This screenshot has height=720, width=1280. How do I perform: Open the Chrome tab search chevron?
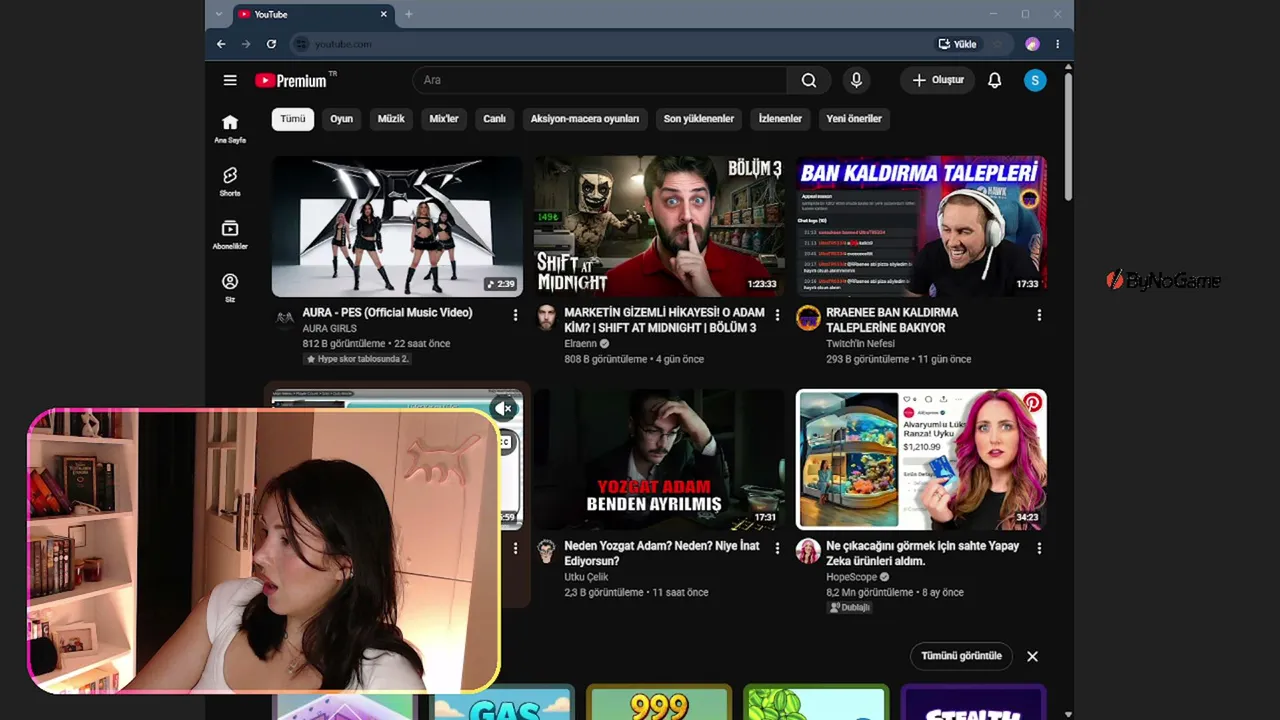tap(219, 14)
